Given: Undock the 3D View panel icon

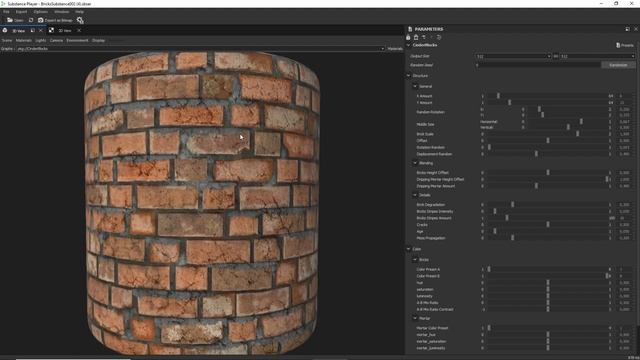Looking at the screenshot, I should (33, 30).
